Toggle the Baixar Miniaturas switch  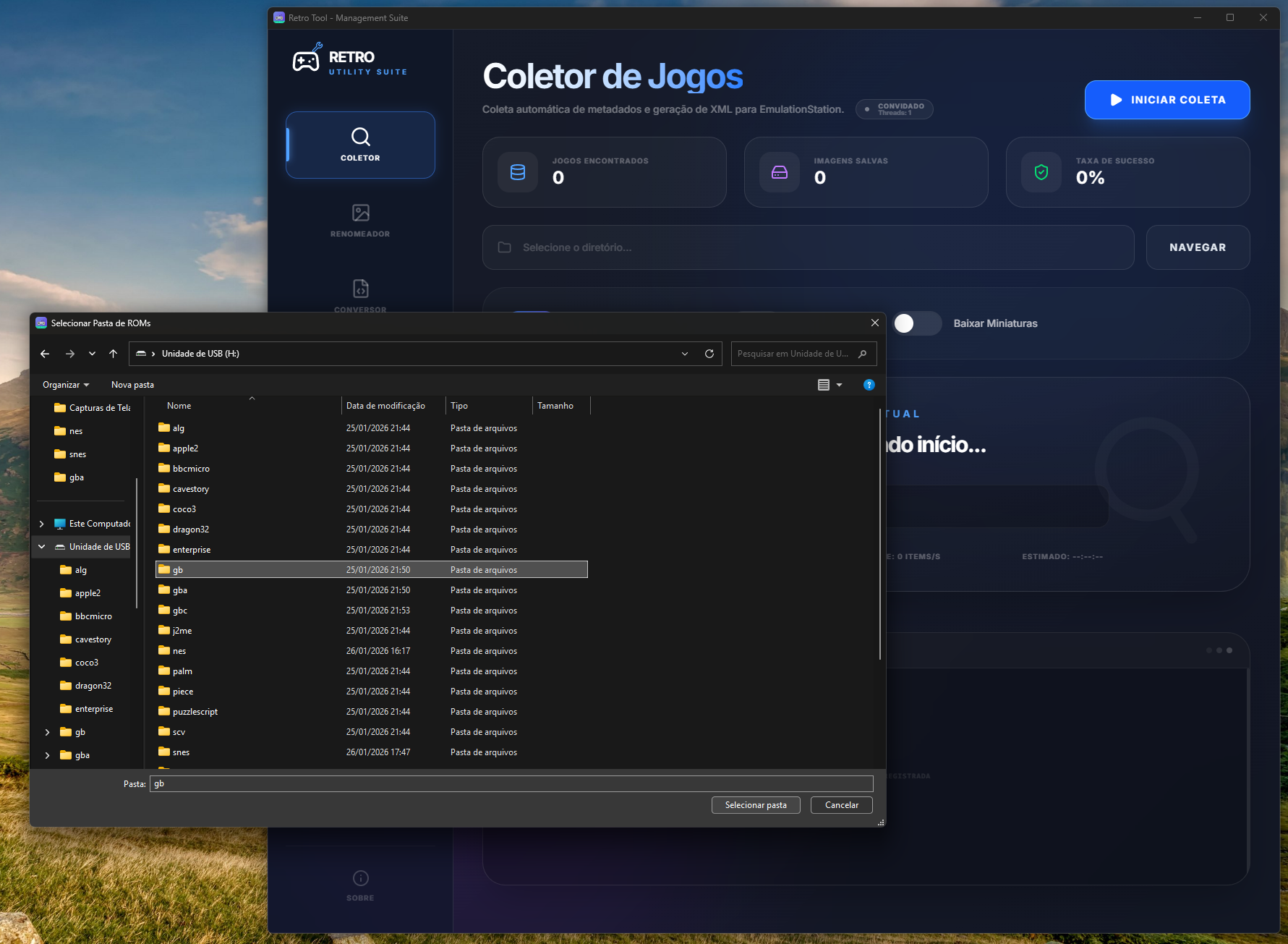916,323
